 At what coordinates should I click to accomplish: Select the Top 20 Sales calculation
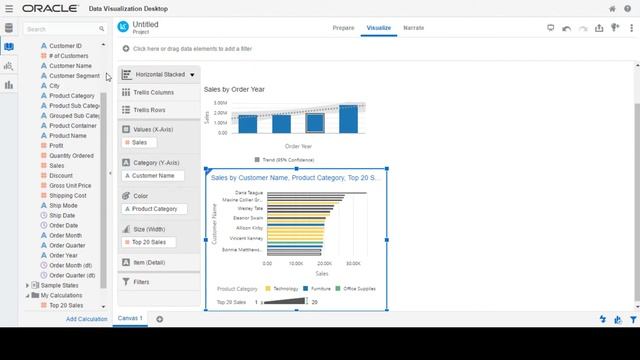66,305
